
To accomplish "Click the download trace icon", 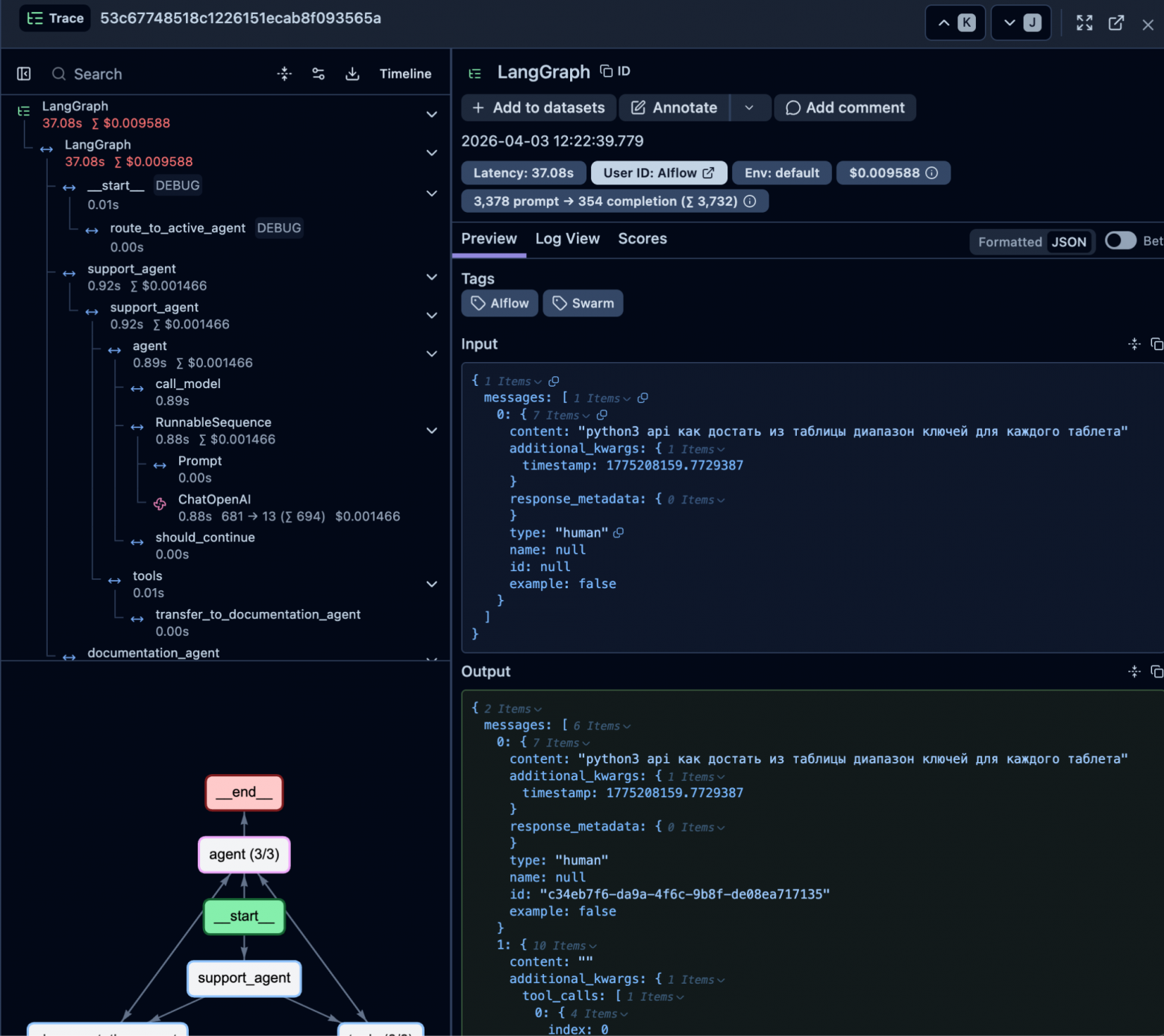I will pos(352,74).
